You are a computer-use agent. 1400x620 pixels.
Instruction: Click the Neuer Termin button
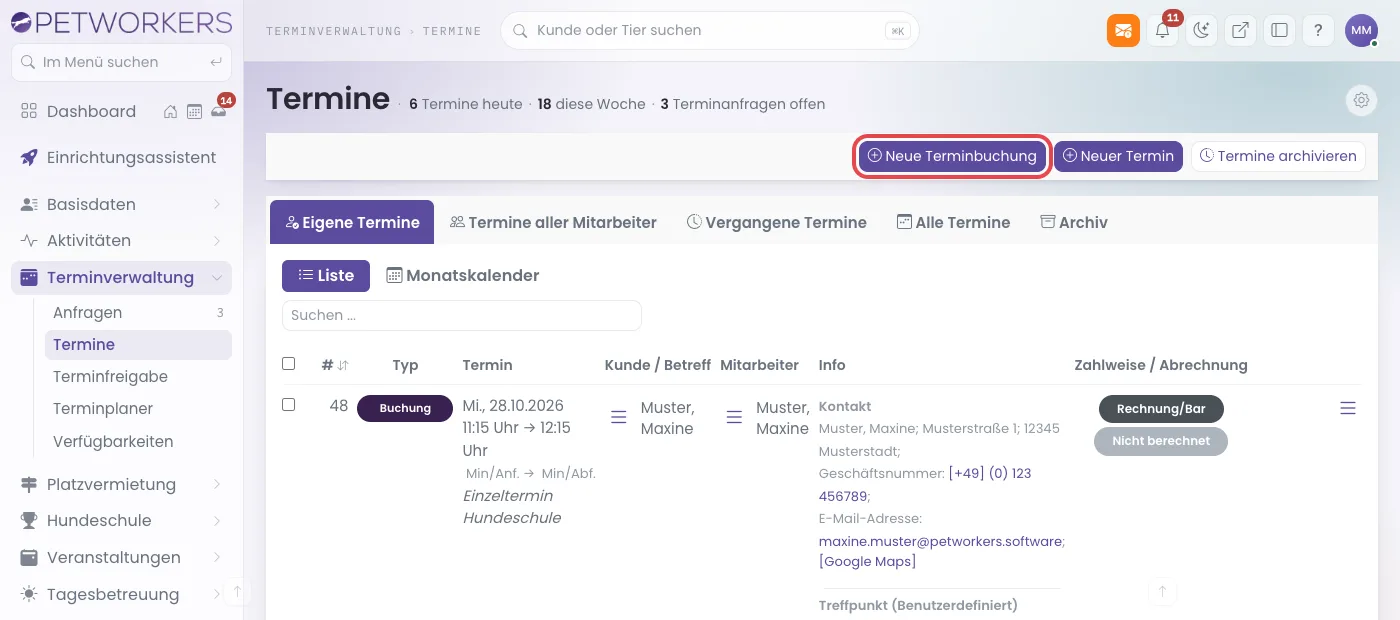pos(1118,156)
